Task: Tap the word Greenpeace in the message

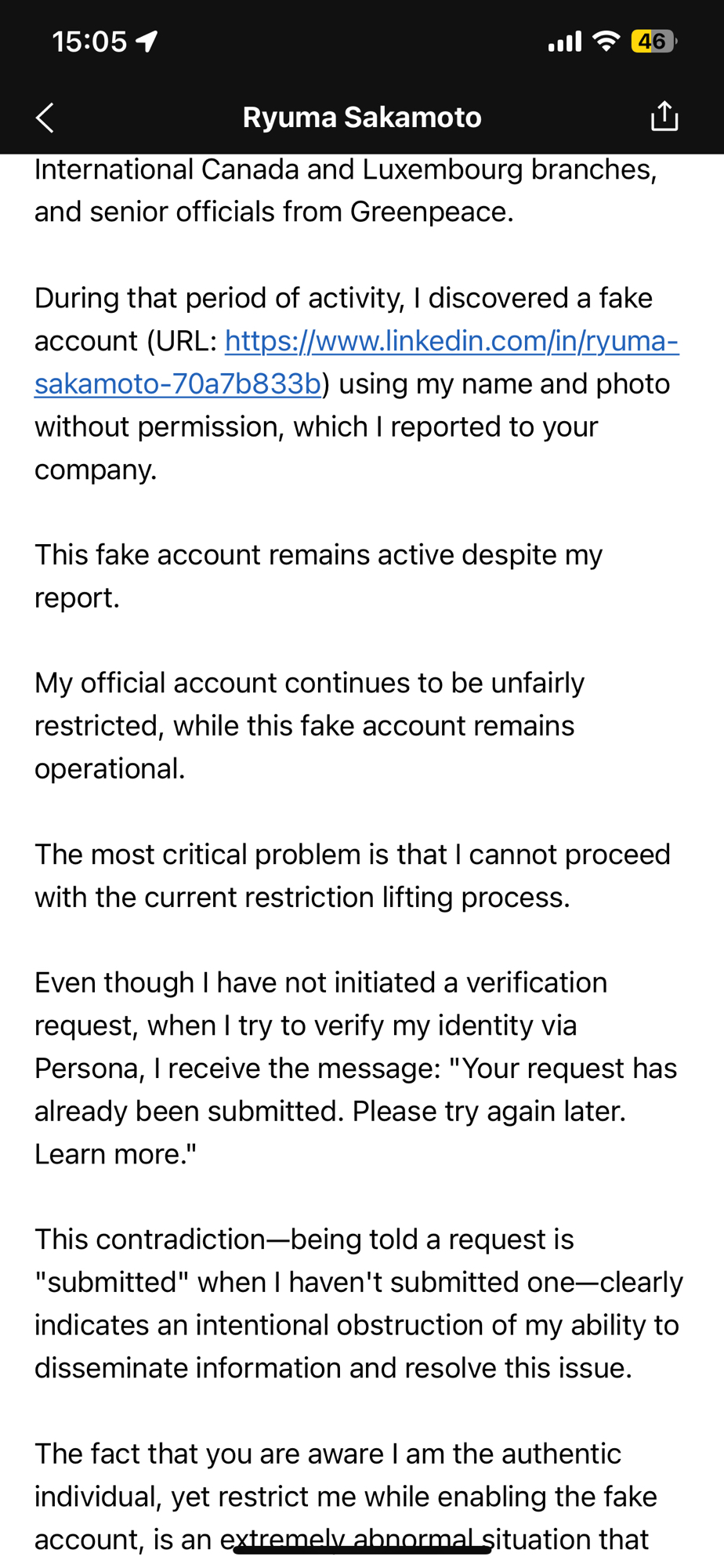Action: coord(431,212)
